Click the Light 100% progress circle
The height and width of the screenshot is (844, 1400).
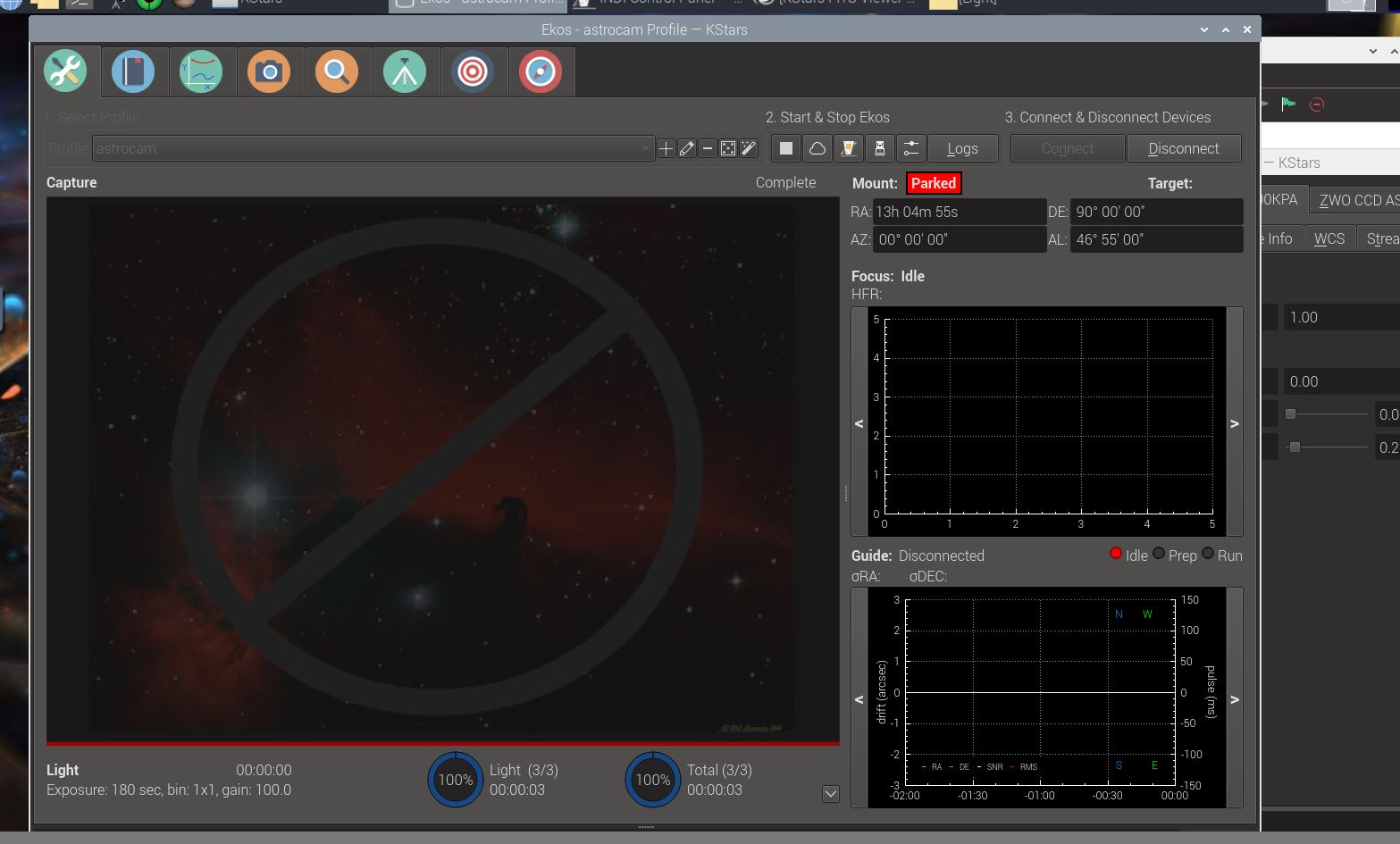point(455,779)
